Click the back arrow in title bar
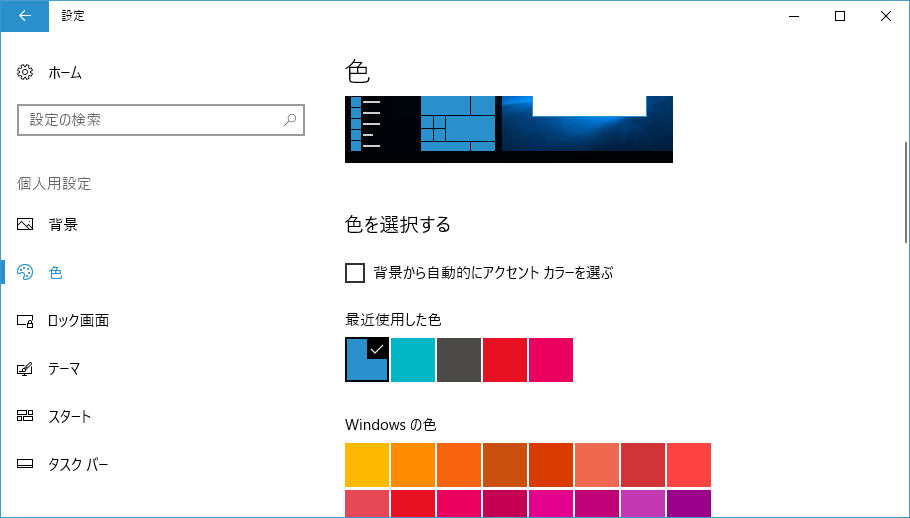The width and height of the screenshot is (910, 518). [25, 16]
